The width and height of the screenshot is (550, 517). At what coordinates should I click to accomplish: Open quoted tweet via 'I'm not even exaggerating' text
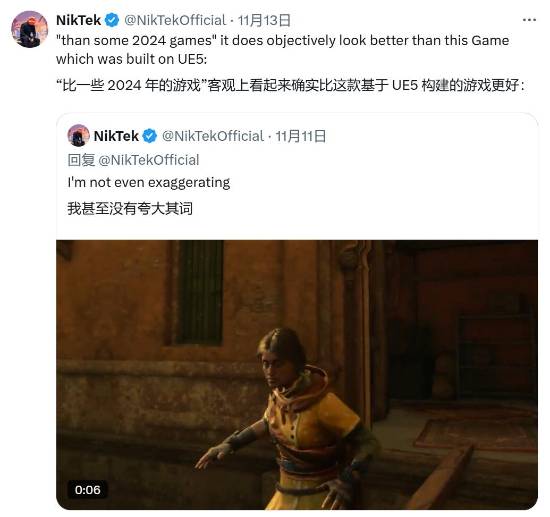click(149, 182)
